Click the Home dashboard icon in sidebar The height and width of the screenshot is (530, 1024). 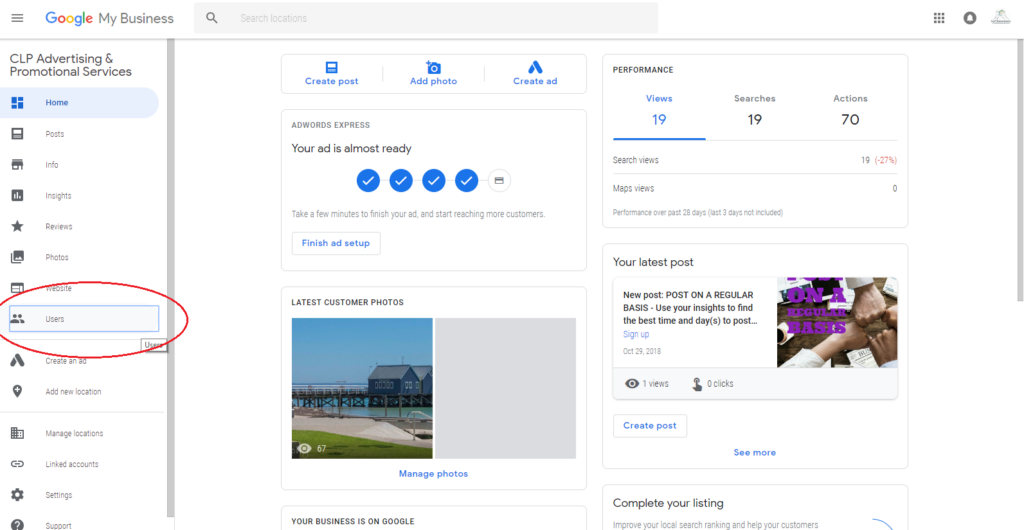pyautogui.click(x=18, y=102)
